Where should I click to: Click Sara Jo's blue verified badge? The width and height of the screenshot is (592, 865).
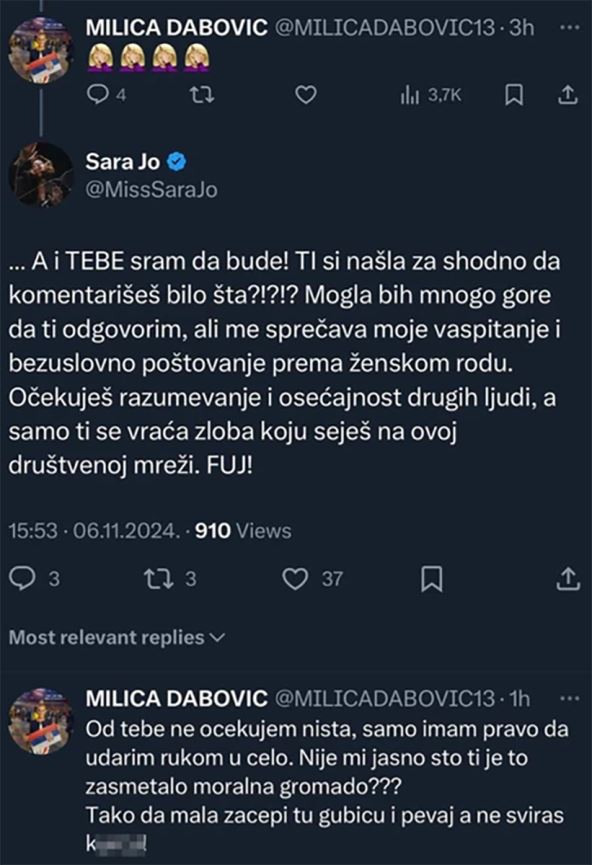click(177, 158)
